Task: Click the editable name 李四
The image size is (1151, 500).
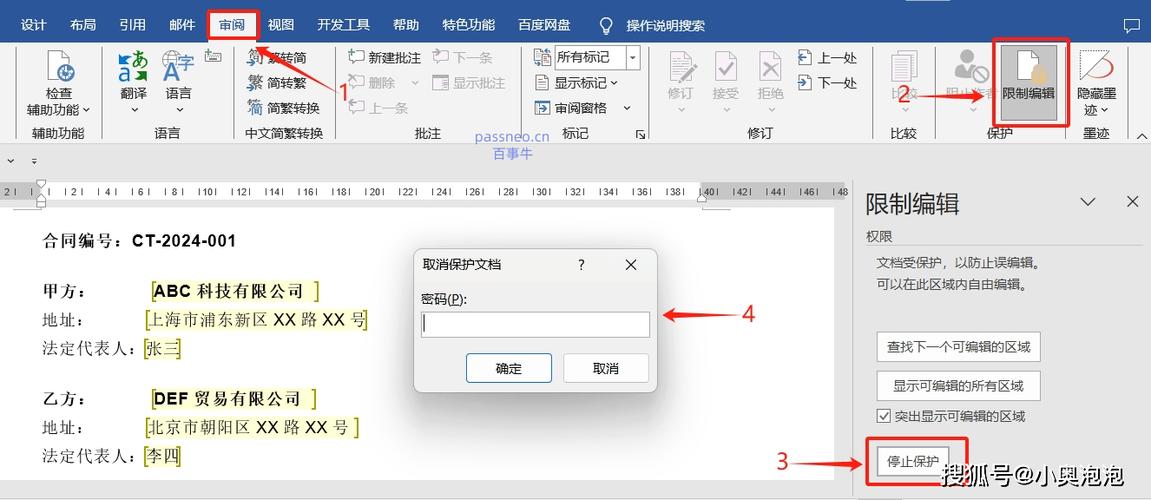Action: point(162,456)
